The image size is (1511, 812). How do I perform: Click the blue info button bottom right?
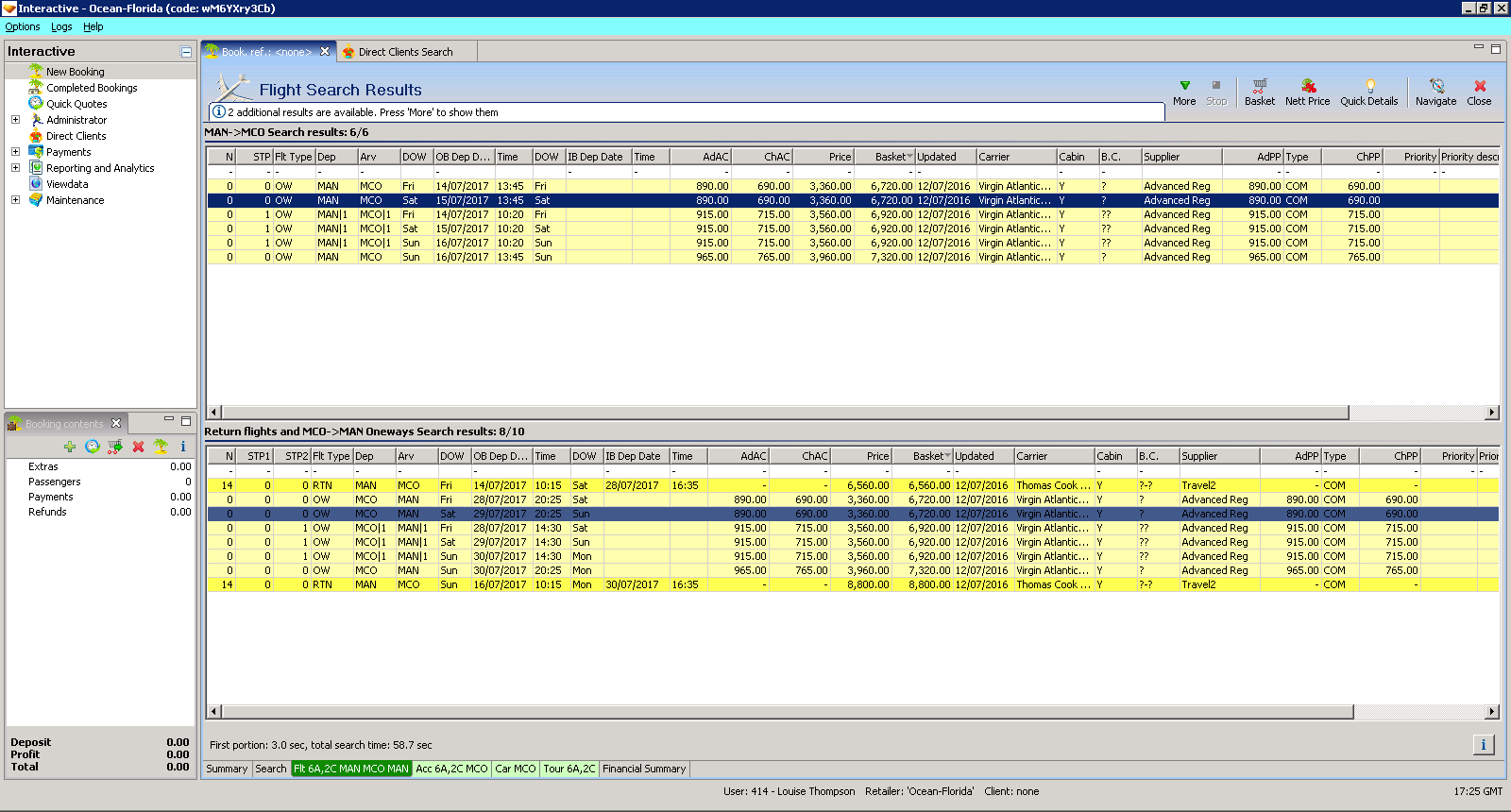(1483, 745)
